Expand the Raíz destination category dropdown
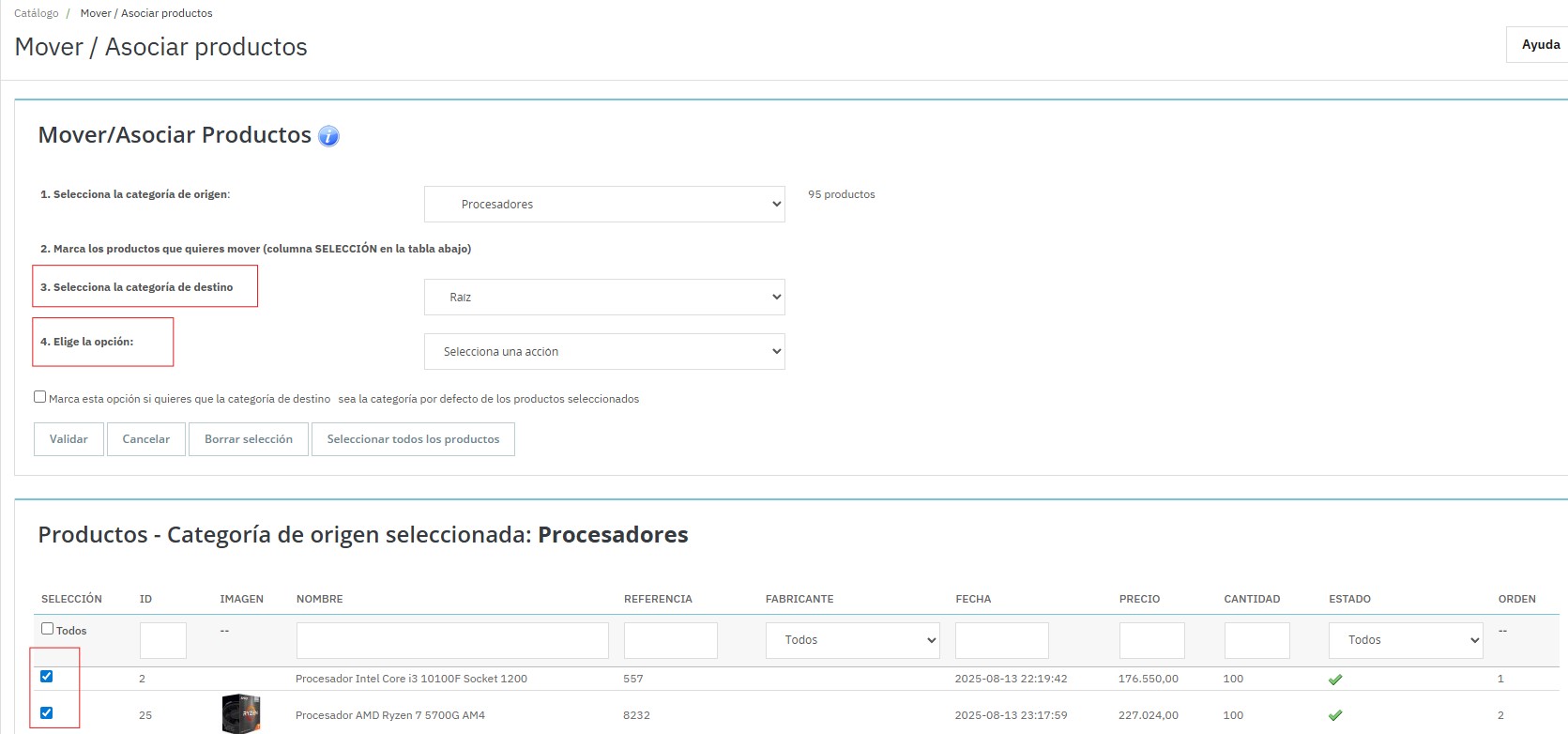1568x734 pixels. 604,298
